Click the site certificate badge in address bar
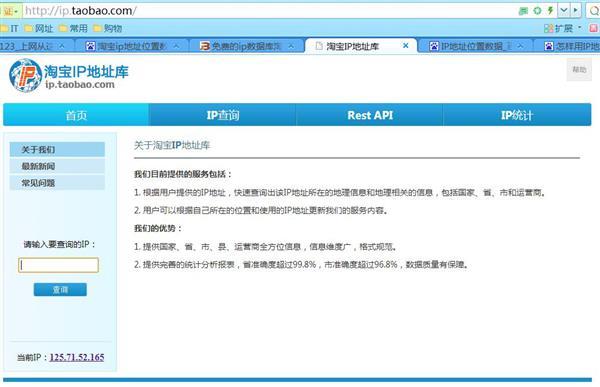Screen dimensions: 600x387 click(10, 11)
